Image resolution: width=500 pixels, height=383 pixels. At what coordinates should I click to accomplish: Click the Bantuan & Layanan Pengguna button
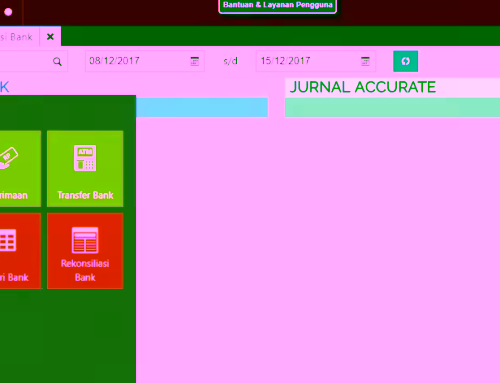point(277,6)
